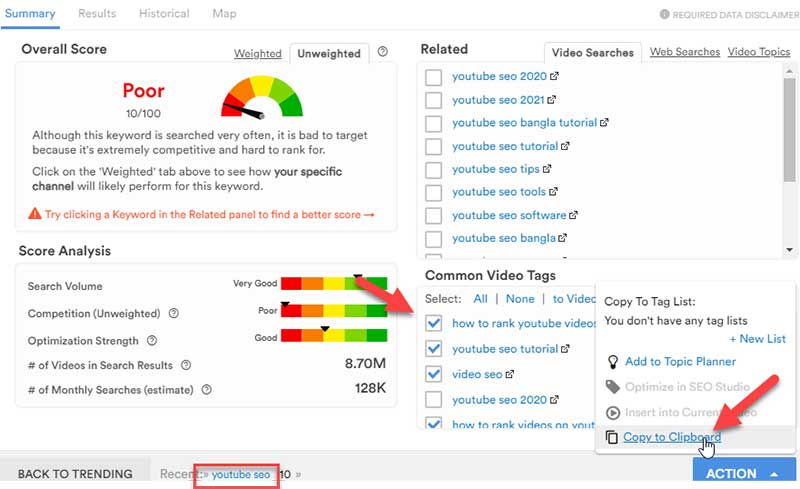800x489 pixels.
Task: Click the lightbulb icon for Topic Planner
Action: pyautogui.click(x=613, y=362)
